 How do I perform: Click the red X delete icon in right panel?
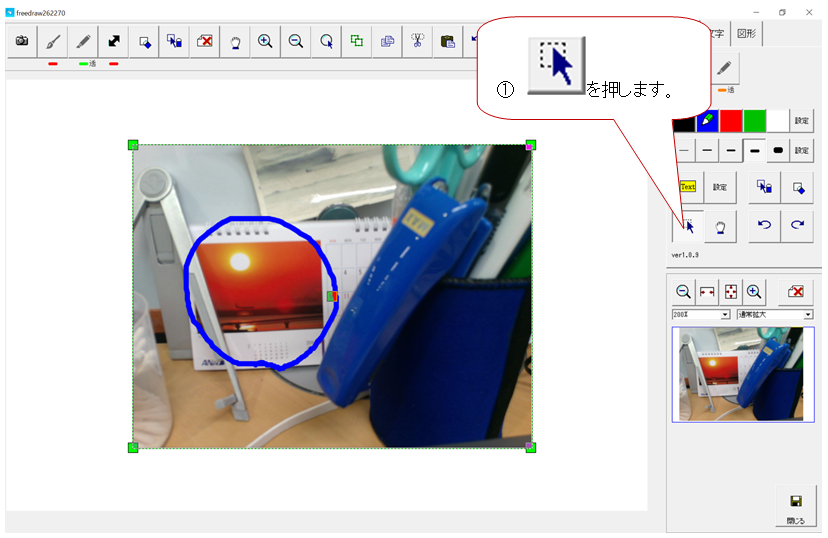coord(796,292)
